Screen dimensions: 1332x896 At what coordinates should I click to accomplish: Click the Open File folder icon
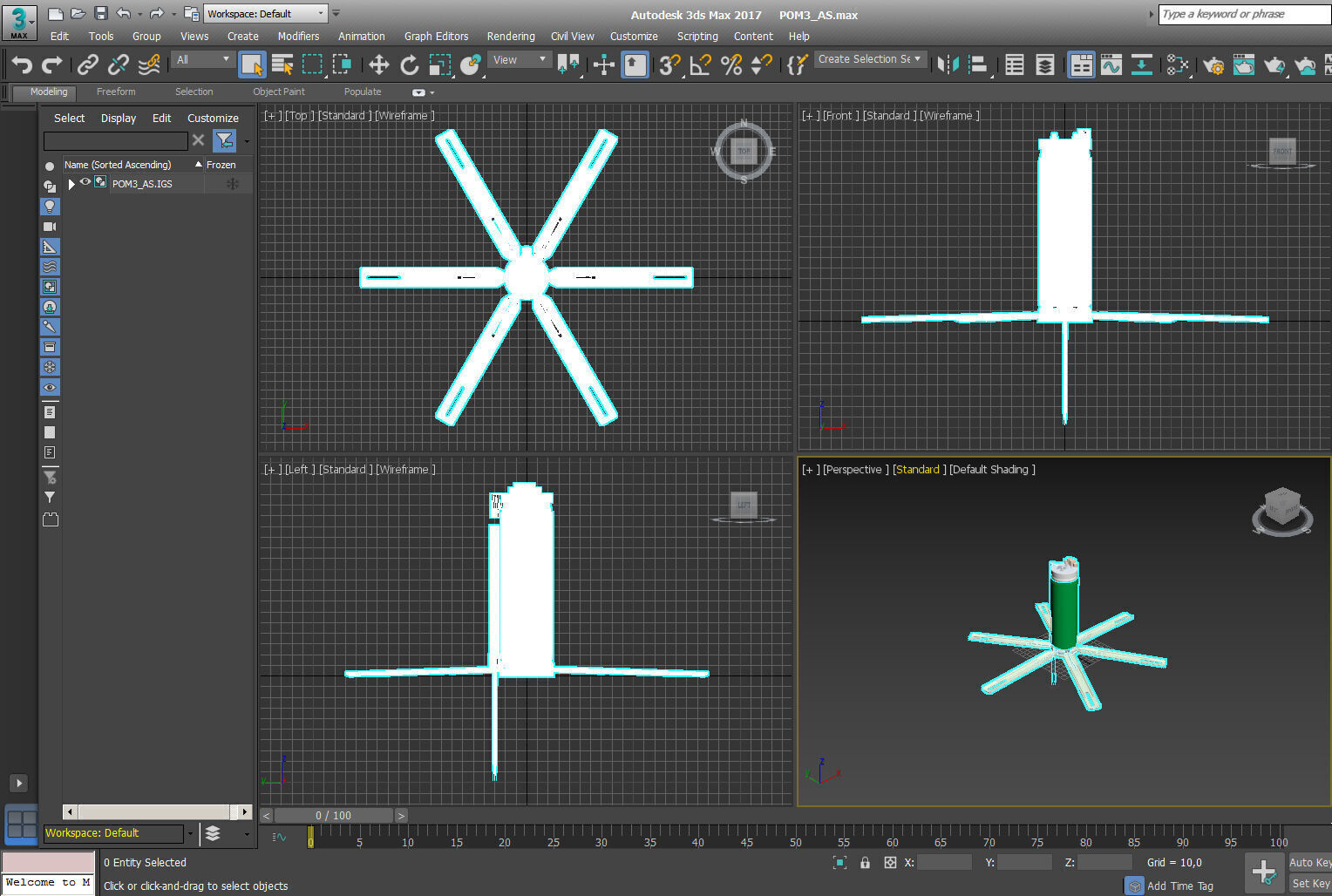(78, 13)
